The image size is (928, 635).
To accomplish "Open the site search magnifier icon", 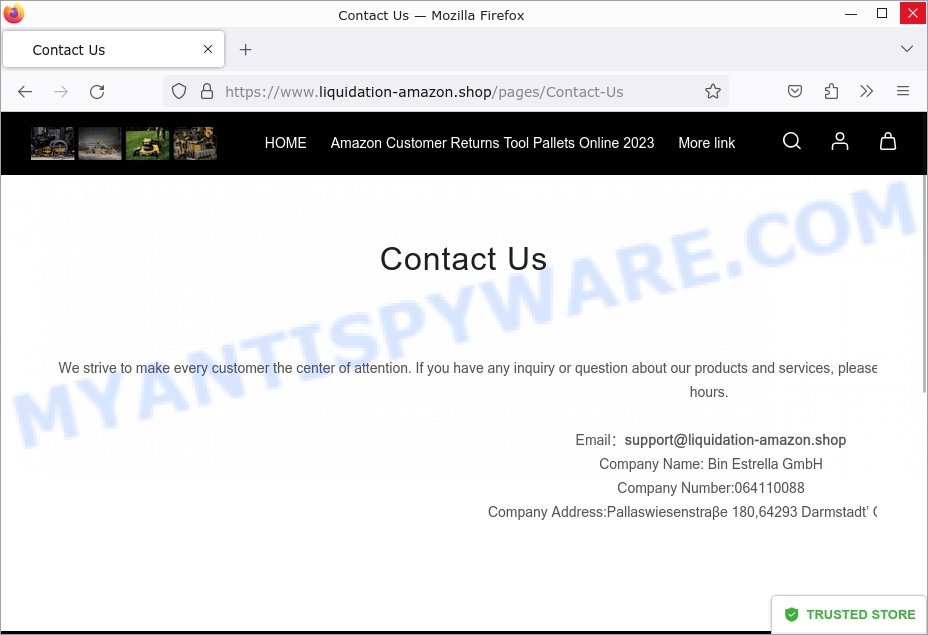I will (x=791, y=141).
